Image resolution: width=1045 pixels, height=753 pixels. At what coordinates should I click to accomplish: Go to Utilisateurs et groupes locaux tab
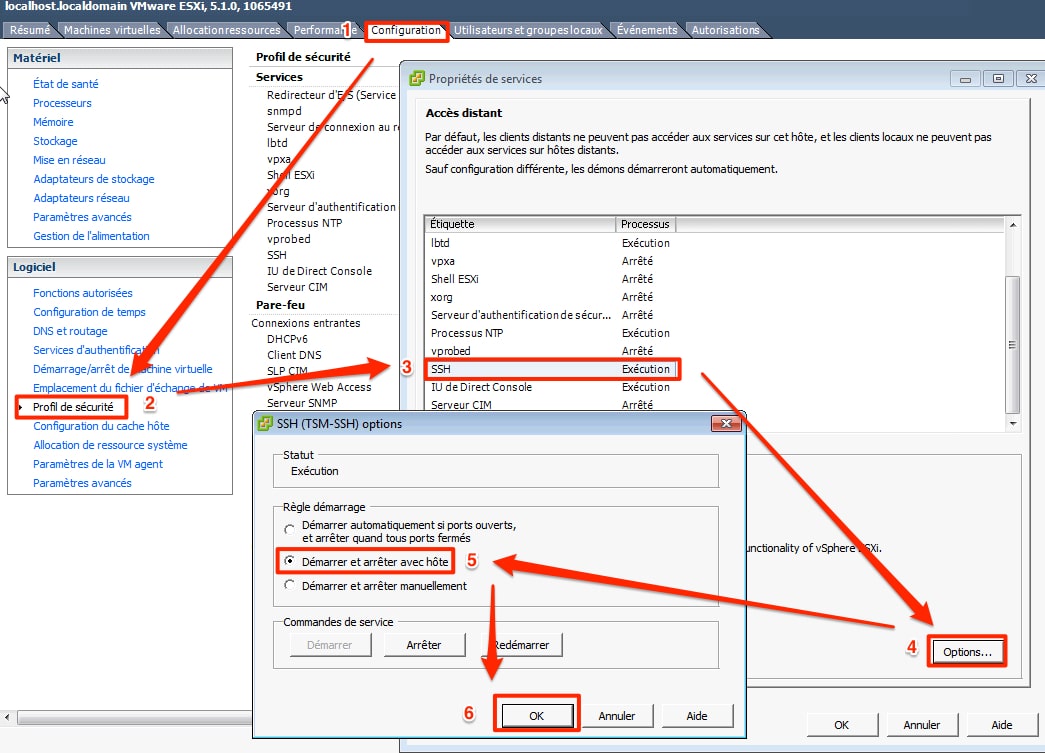coord(528,30)
